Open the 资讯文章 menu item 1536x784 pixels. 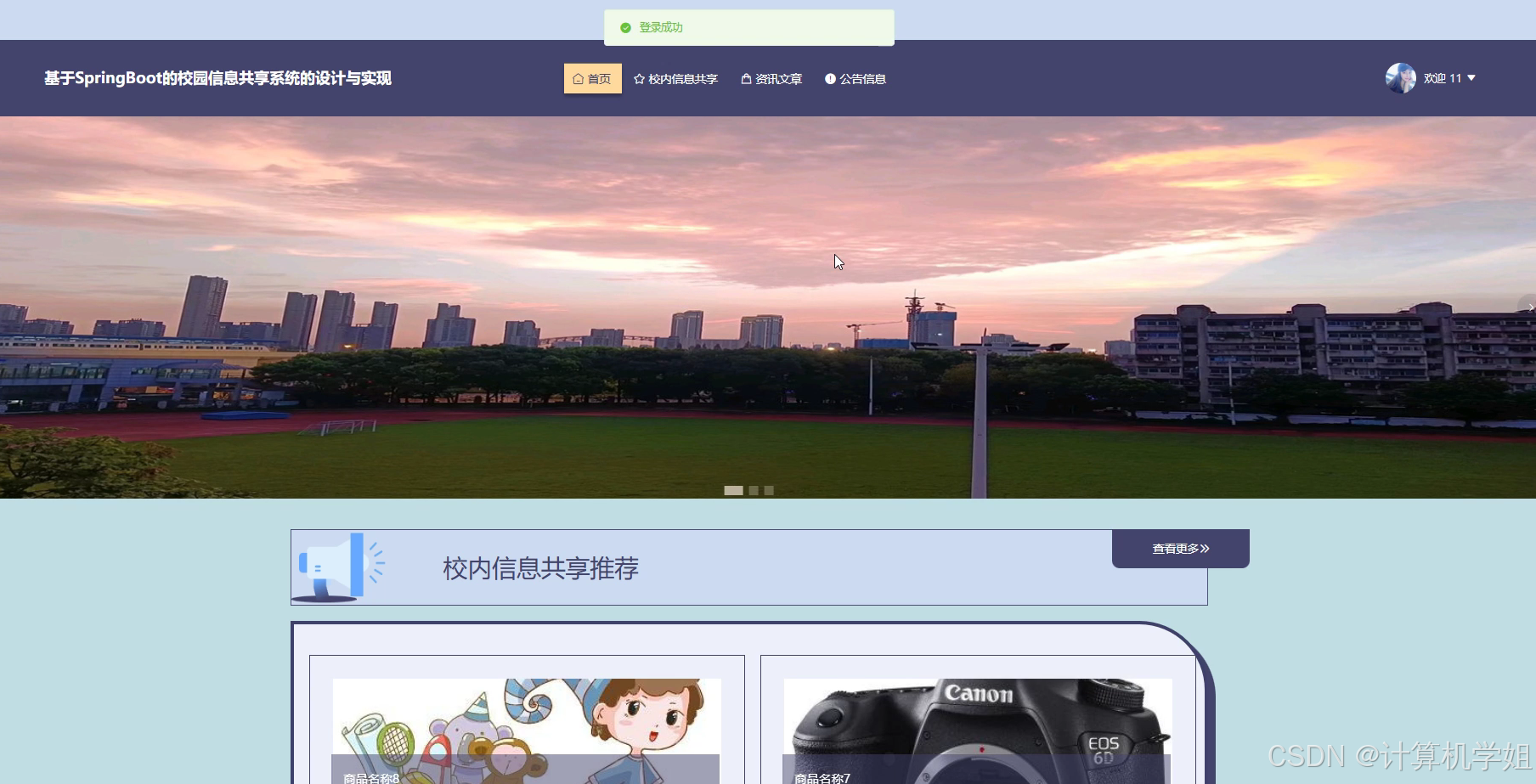[771, 78]
